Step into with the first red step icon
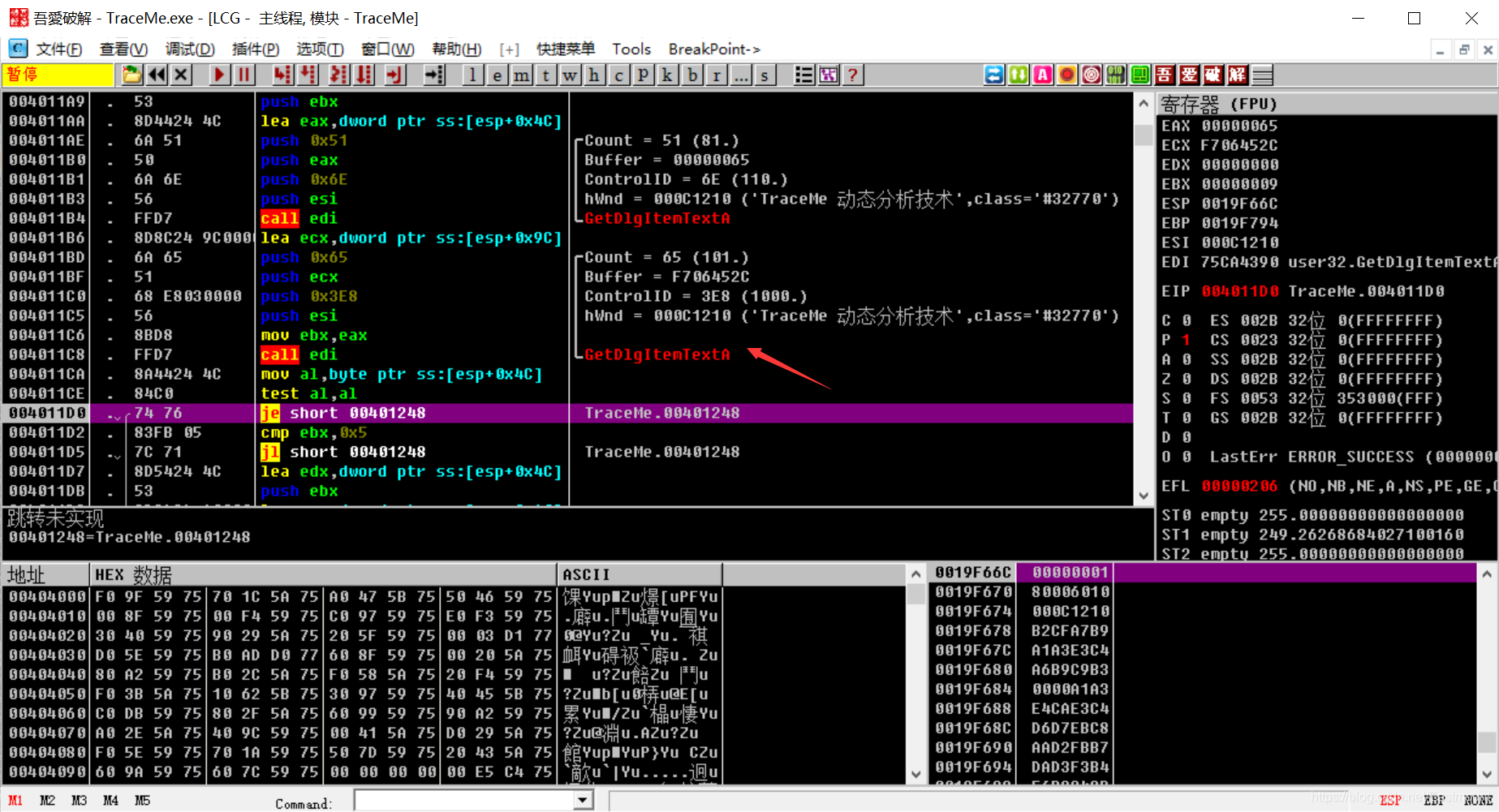This screenshot has height=812, width=1499. click(x=282, y=75)
